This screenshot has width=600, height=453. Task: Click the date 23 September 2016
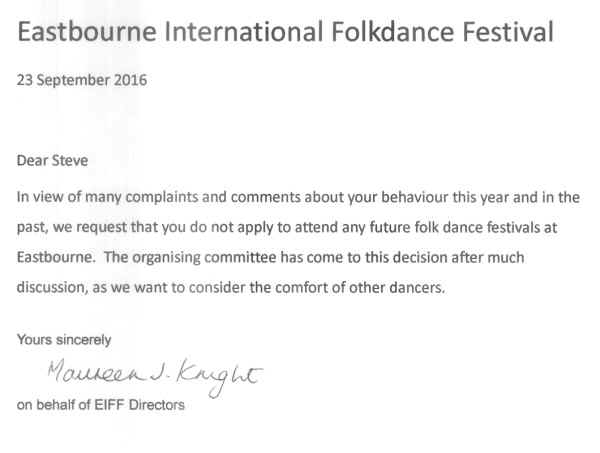tap(82, 80)
